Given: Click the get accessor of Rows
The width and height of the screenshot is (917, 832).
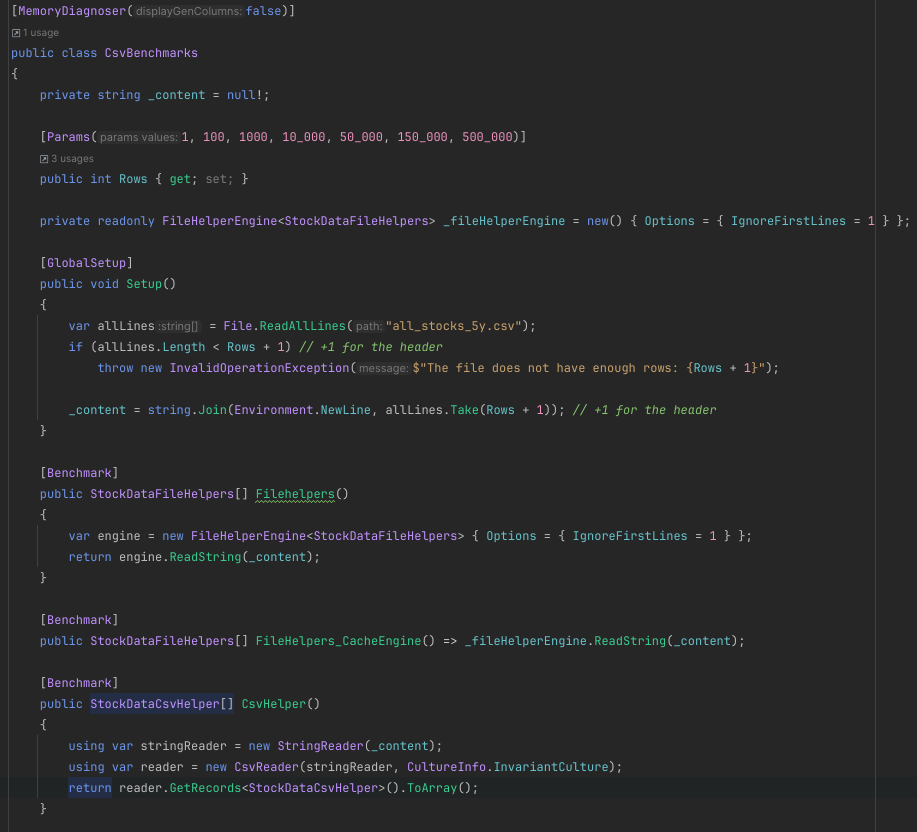Looking at the screenshot, I should [180, 179].
